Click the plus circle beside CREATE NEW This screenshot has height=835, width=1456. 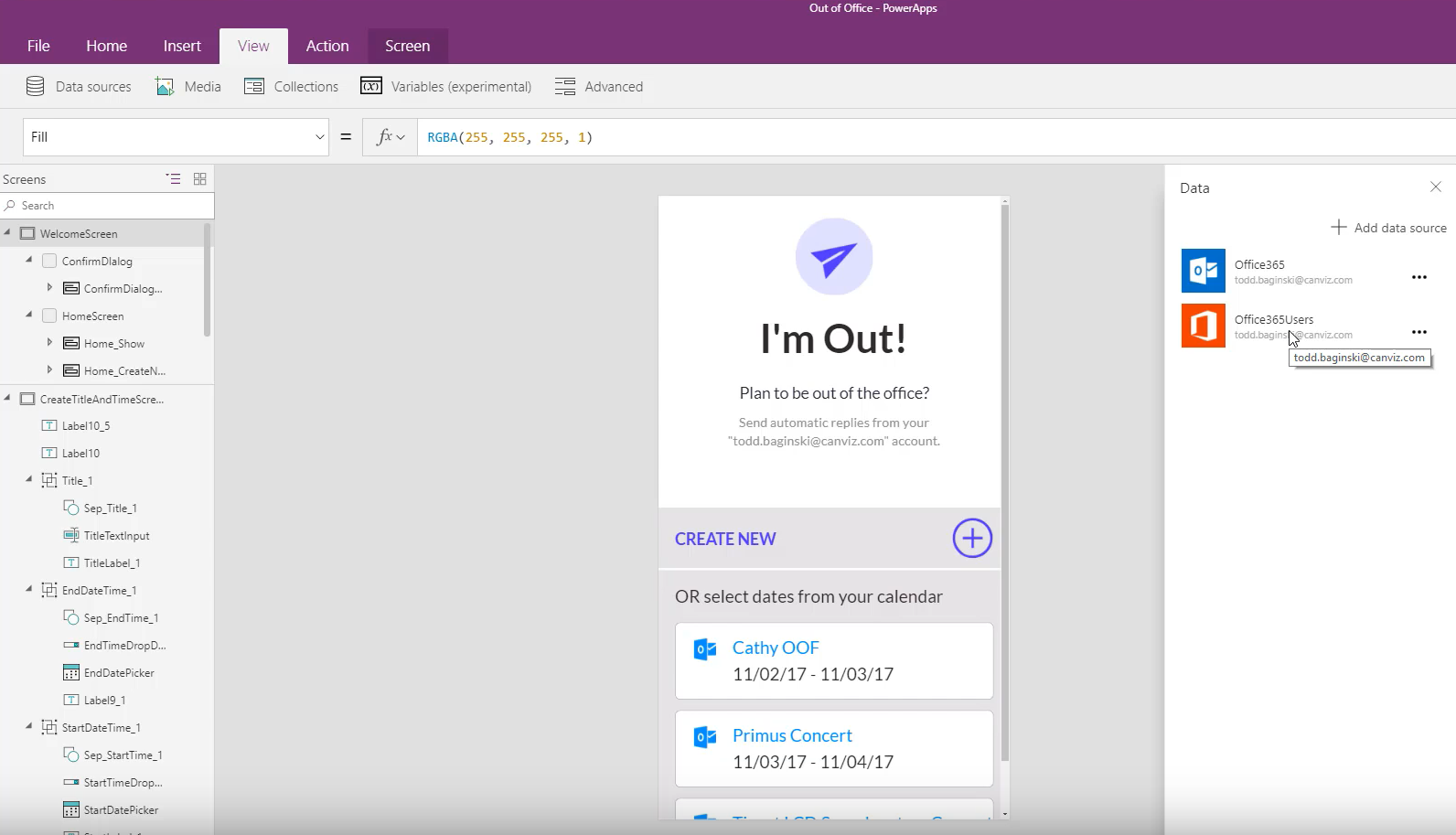(972, 539)
